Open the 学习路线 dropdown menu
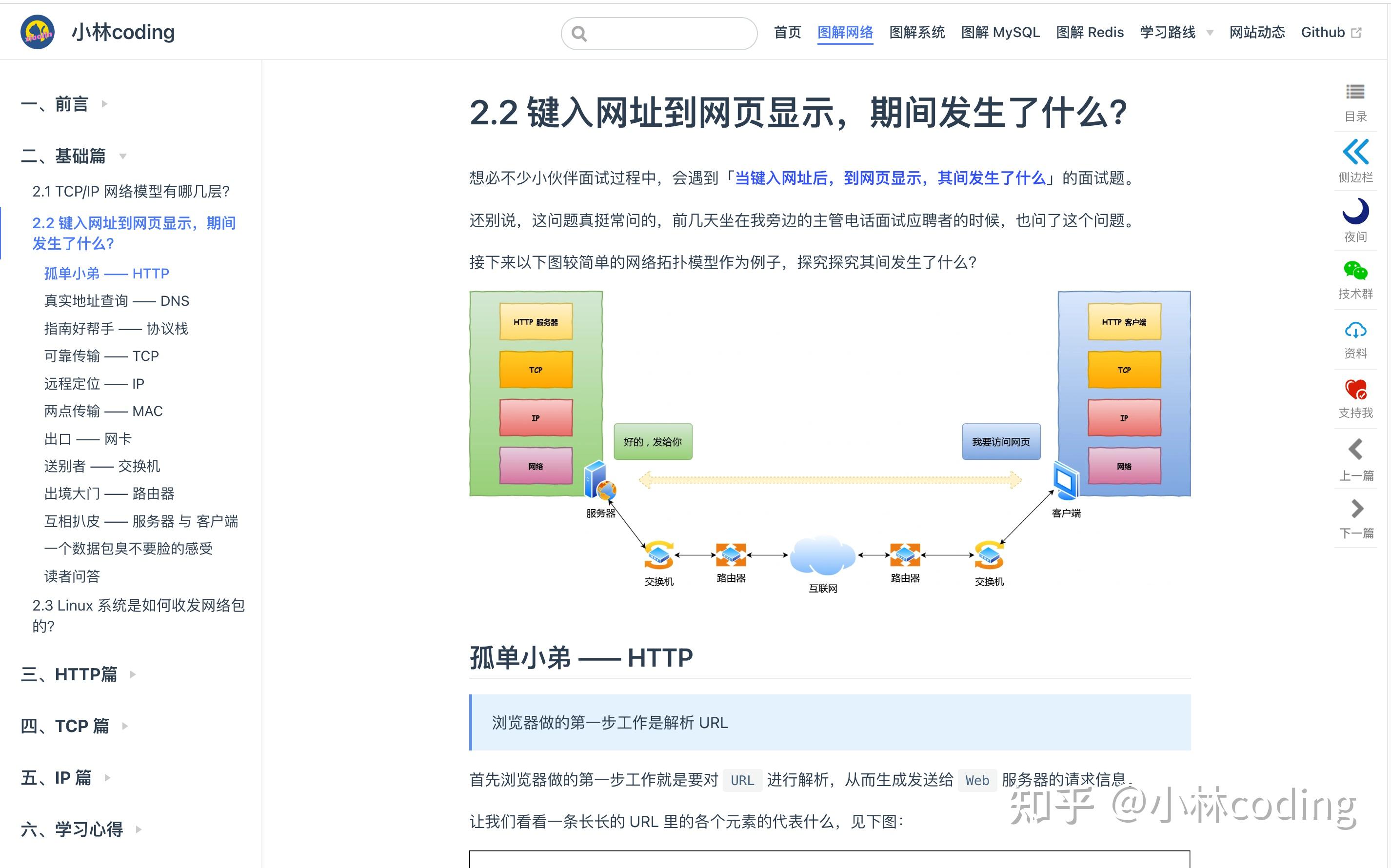The width and height of the screenshot is (1391, 868). coord(1168,33)
